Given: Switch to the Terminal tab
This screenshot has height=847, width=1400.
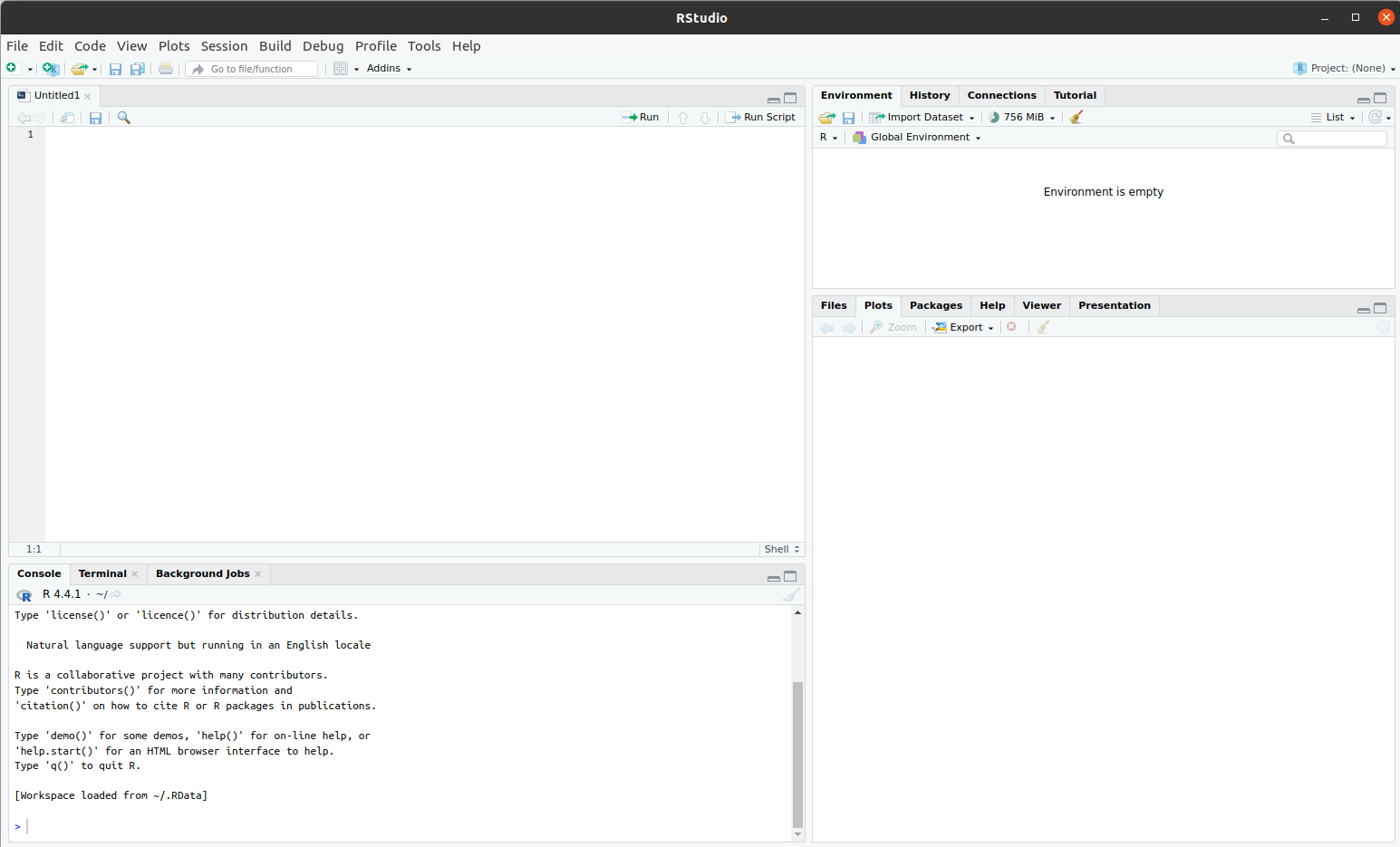Looking at the screenshot, I should [x=102, y=573].
